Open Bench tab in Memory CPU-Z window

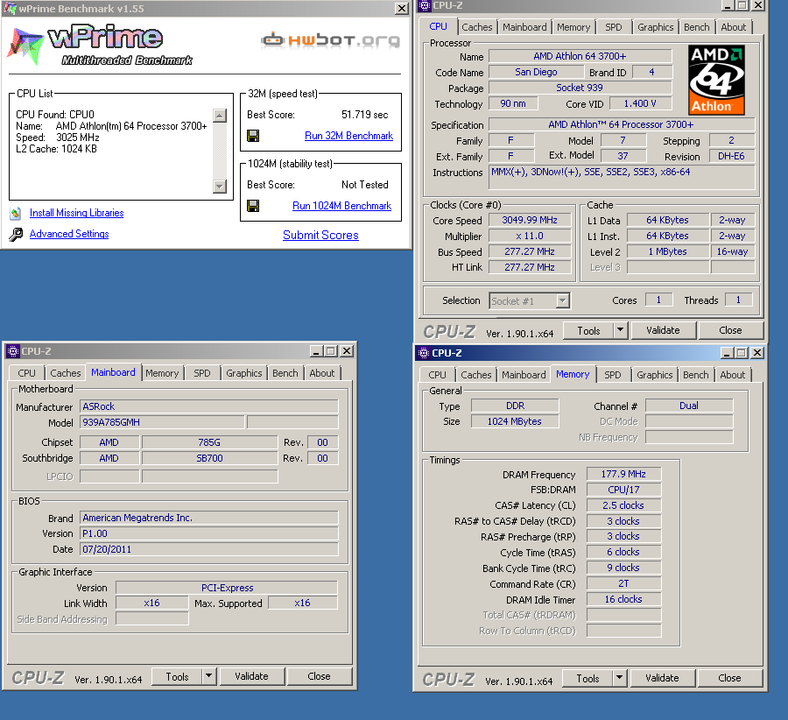click(x=696, y=375)
